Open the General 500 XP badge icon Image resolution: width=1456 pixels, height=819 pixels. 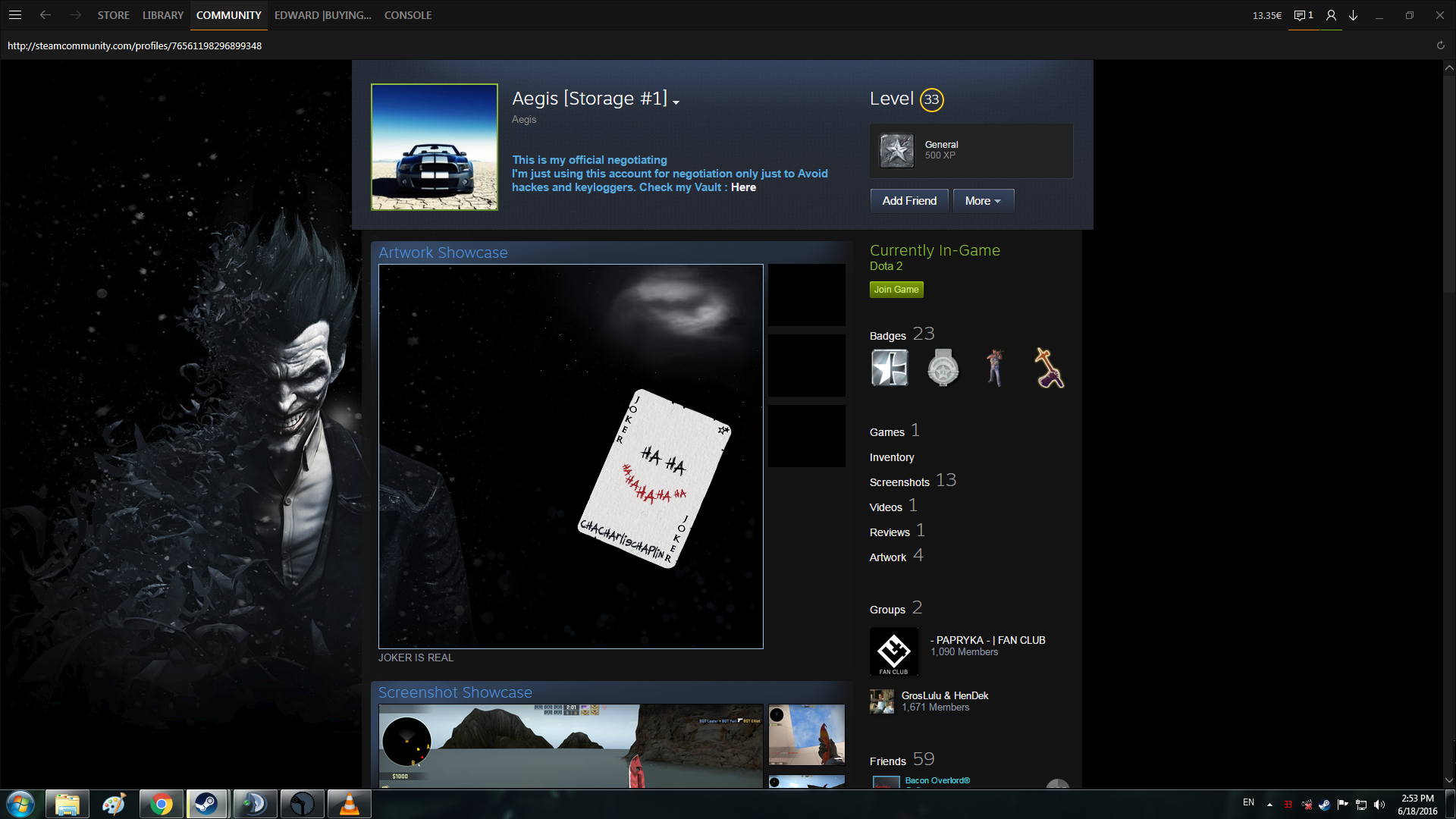tap(896, 150)
